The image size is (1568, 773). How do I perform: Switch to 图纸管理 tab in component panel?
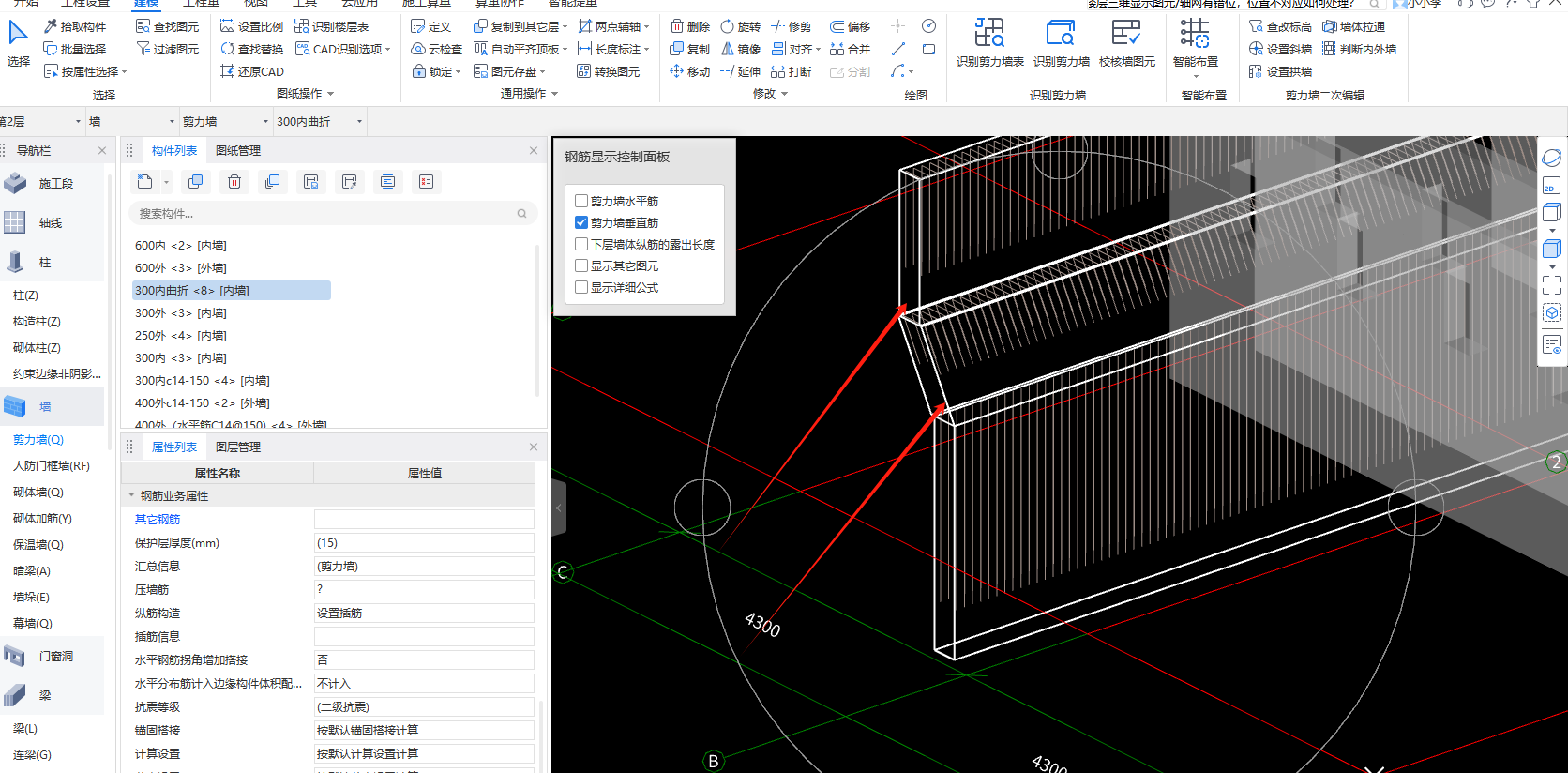click(x=238, y=150)
